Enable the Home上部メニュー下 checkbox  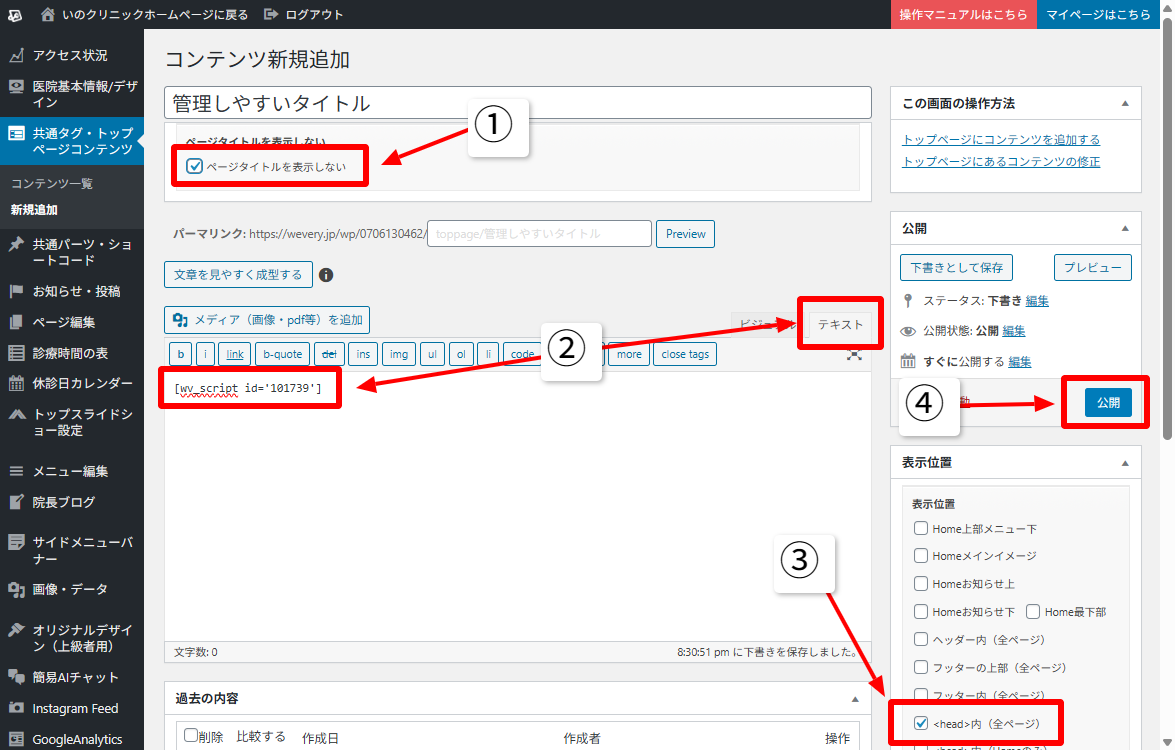pos(921,528)
